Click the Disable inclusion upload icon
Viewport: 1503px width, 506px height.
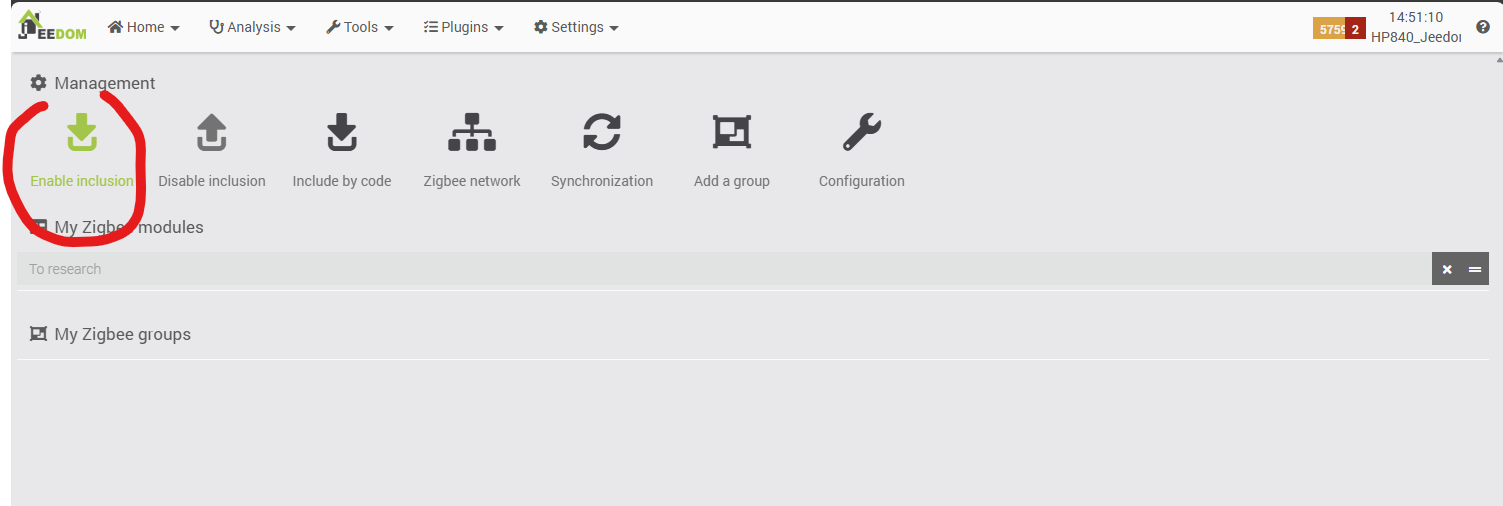point(212,133)
